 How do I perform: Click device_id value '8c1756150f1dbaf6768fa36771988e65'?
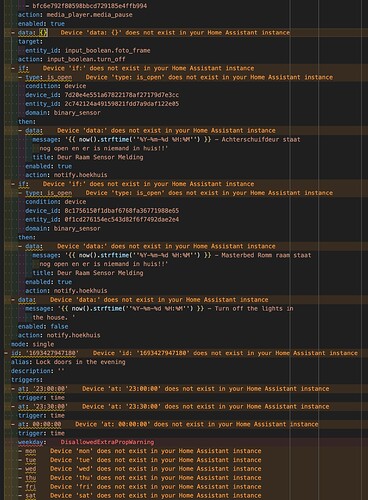coord(122,210)
